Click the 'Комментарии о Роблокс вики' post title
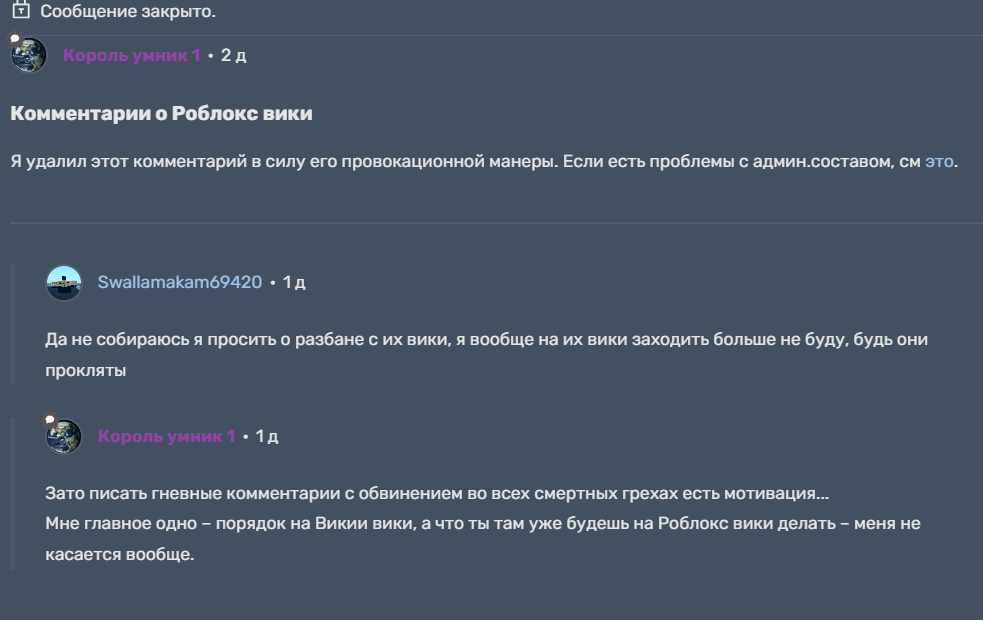This screenshot has width=983, height=620. (x=161, y=114)
